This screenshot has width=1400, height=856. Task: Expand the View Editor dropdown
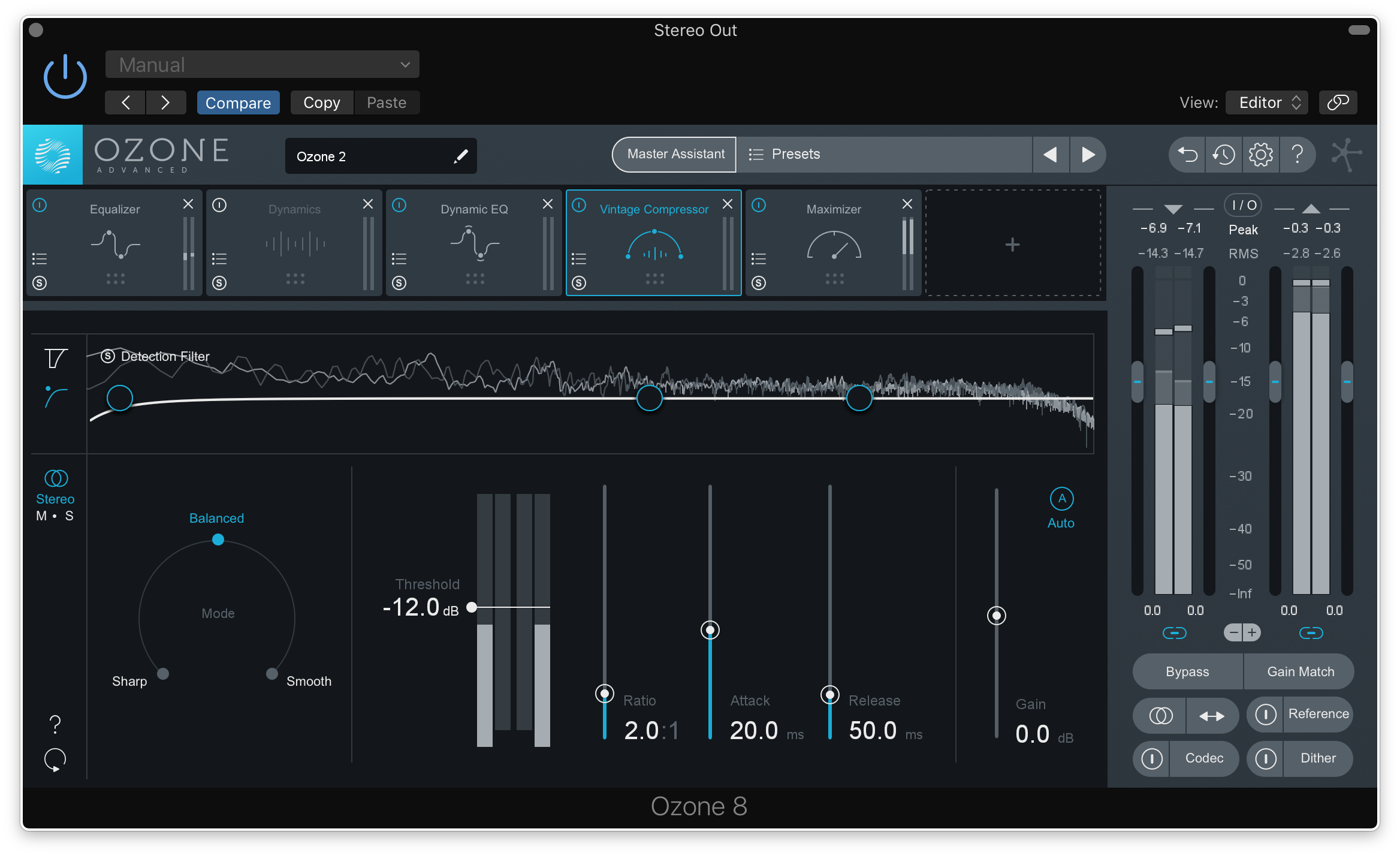tap(1270, 103)
